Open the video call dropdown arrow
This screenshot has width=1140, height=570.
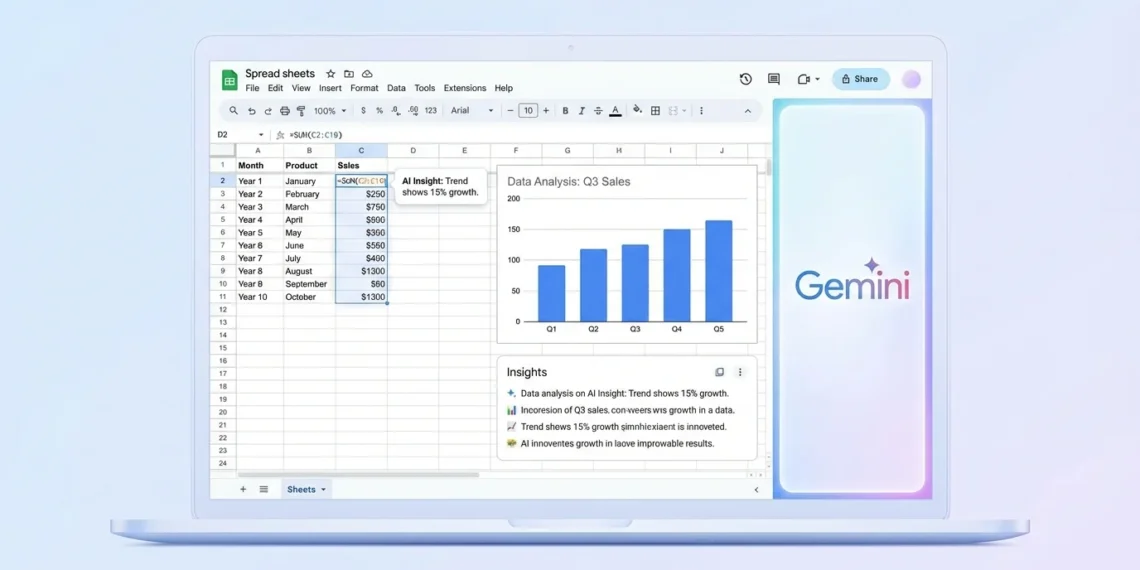coord(817,79)
